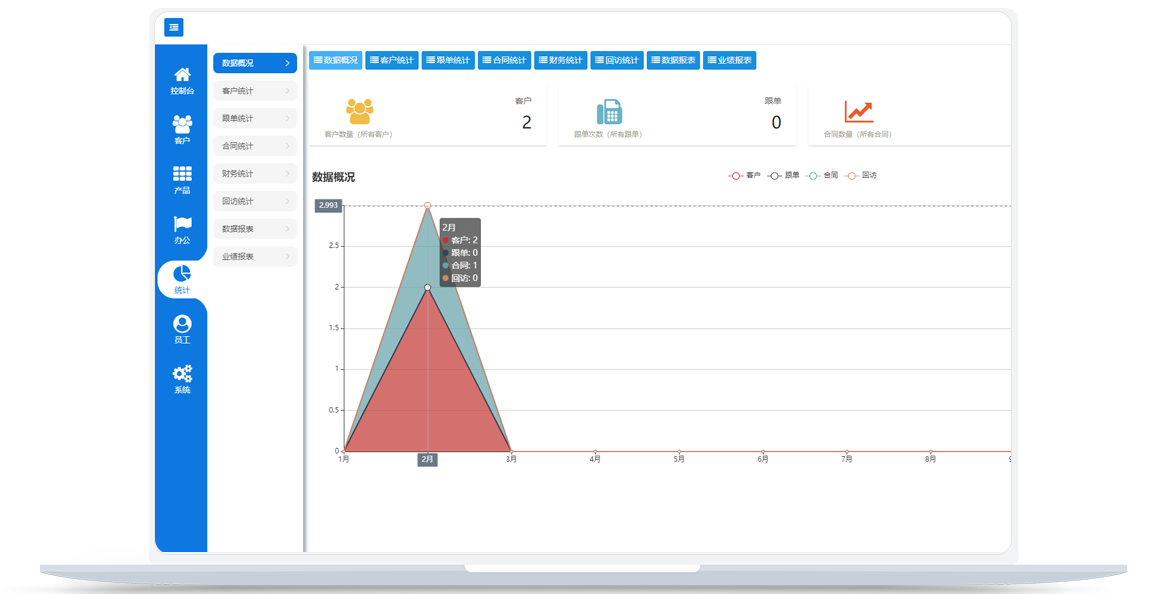Click the 业绩报表 top button
The width and height of the screenshot is (1175, 594).
(x=729, y=61)
